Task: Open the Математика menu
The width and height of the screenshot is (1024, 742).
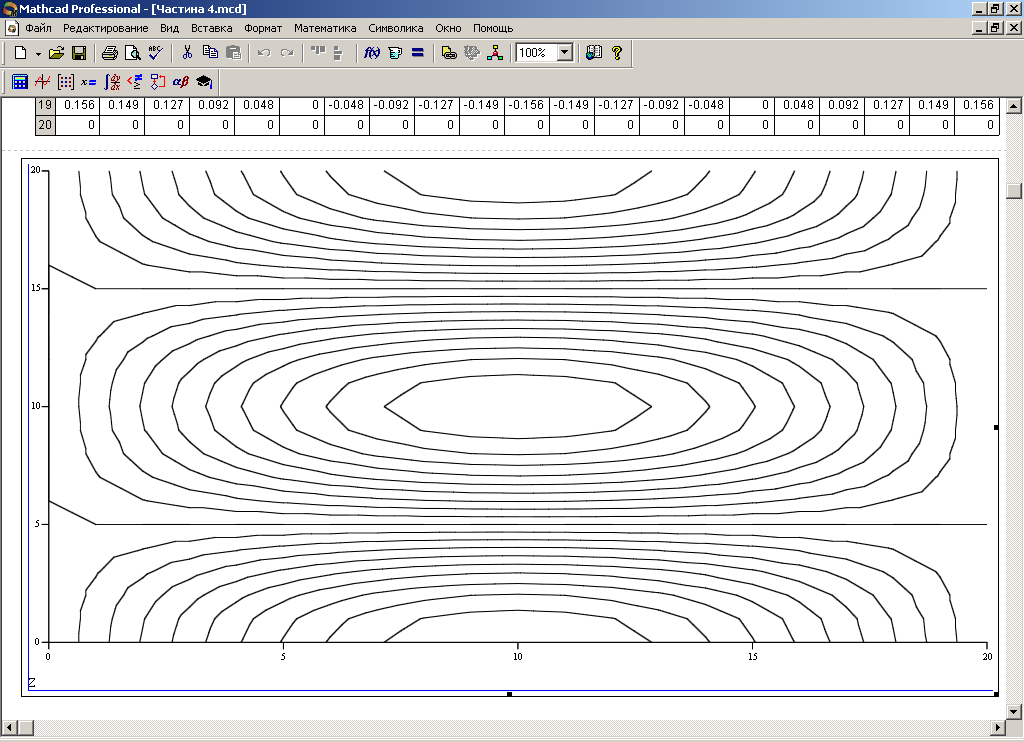Action: click(x=325, y=28)
